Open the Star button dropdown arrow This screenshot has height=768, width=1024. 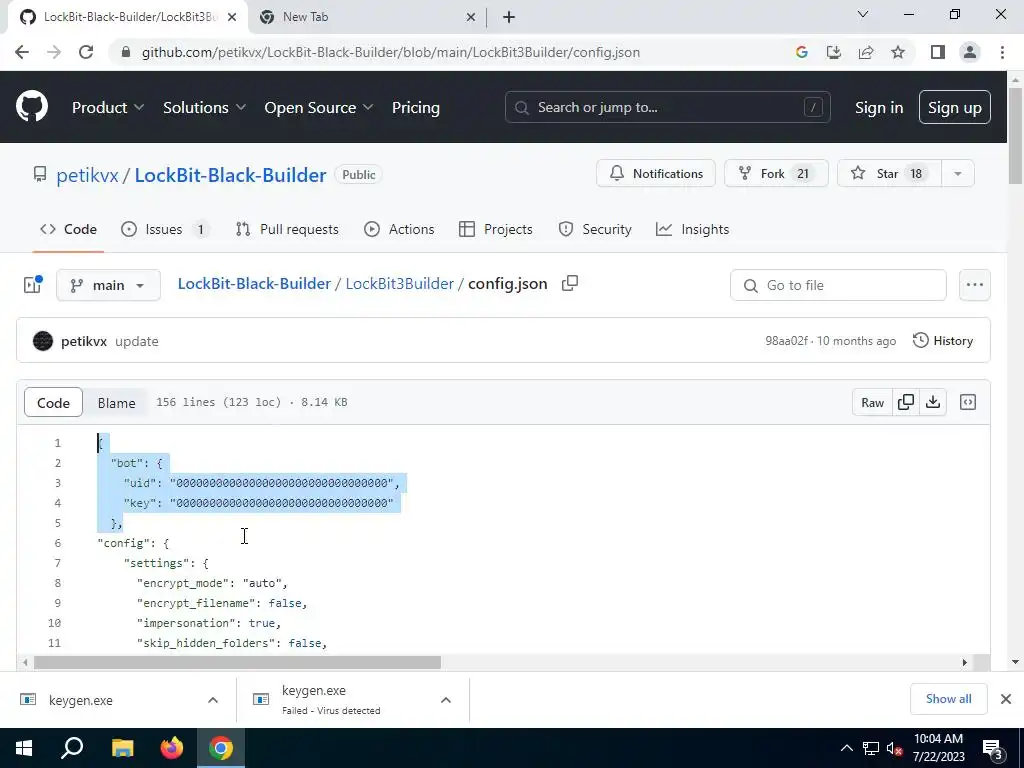[x=957, y=174]
